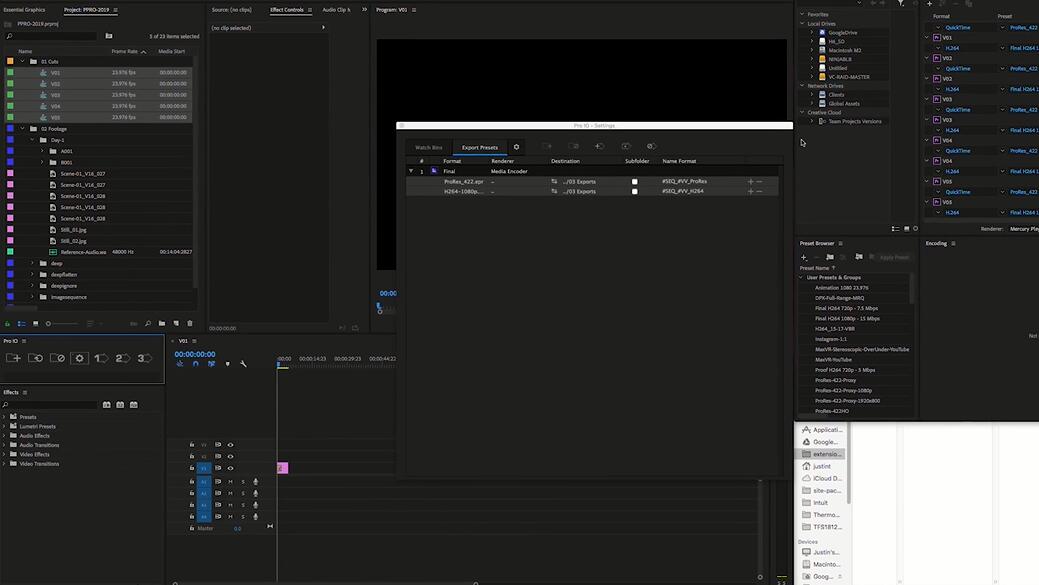
Task: Click the New Bin folder icon in Project panel
Action: click(162, 323)
